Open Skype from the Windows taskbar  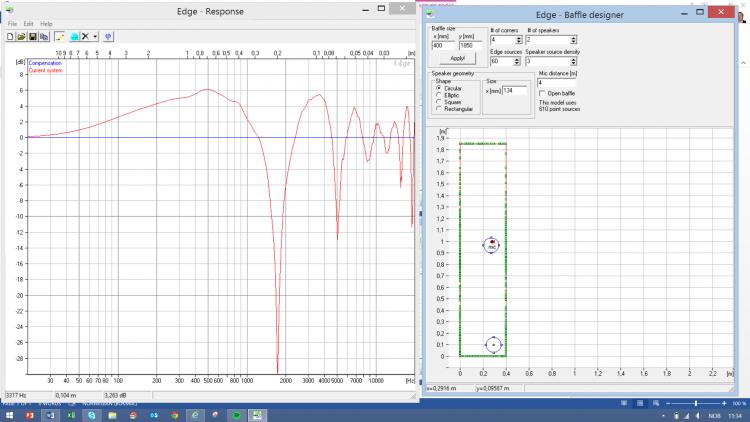[x=91, y=413]
